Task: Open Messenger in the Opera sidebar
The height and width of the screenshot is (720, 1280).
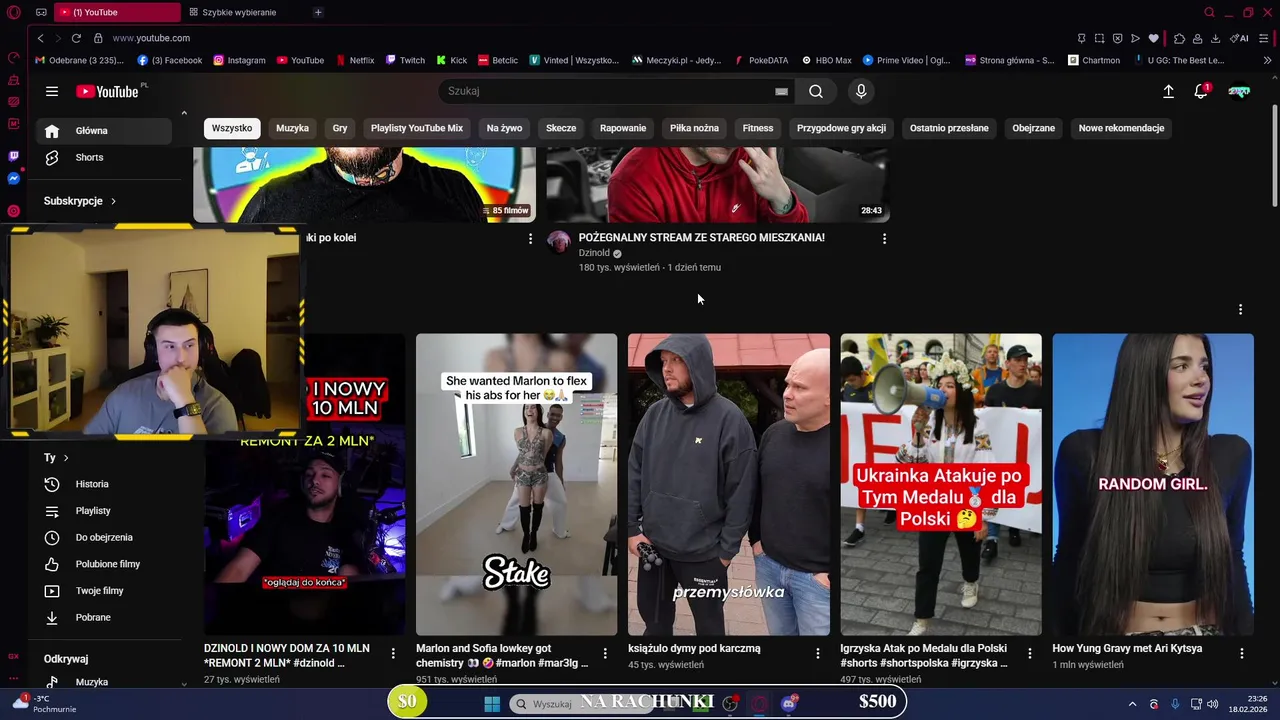Action: click(13, 179)
